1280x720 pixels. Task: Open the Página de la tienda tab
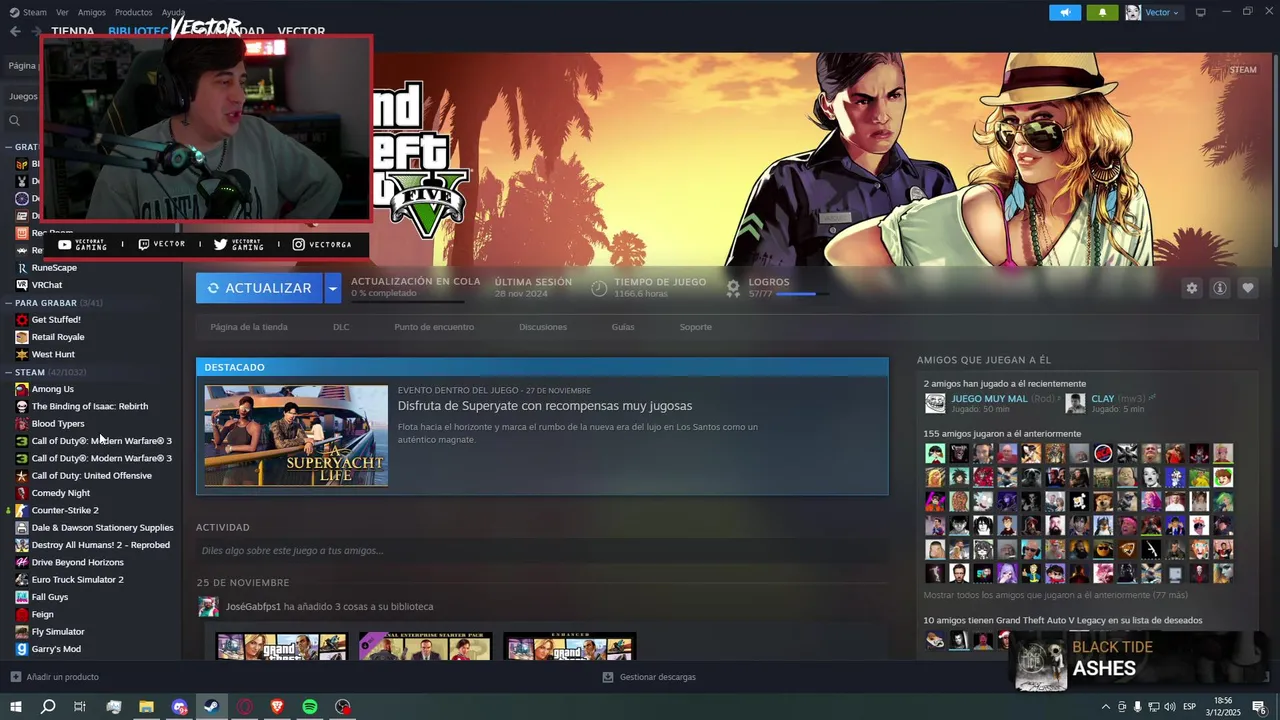click(x=249, y=327)
